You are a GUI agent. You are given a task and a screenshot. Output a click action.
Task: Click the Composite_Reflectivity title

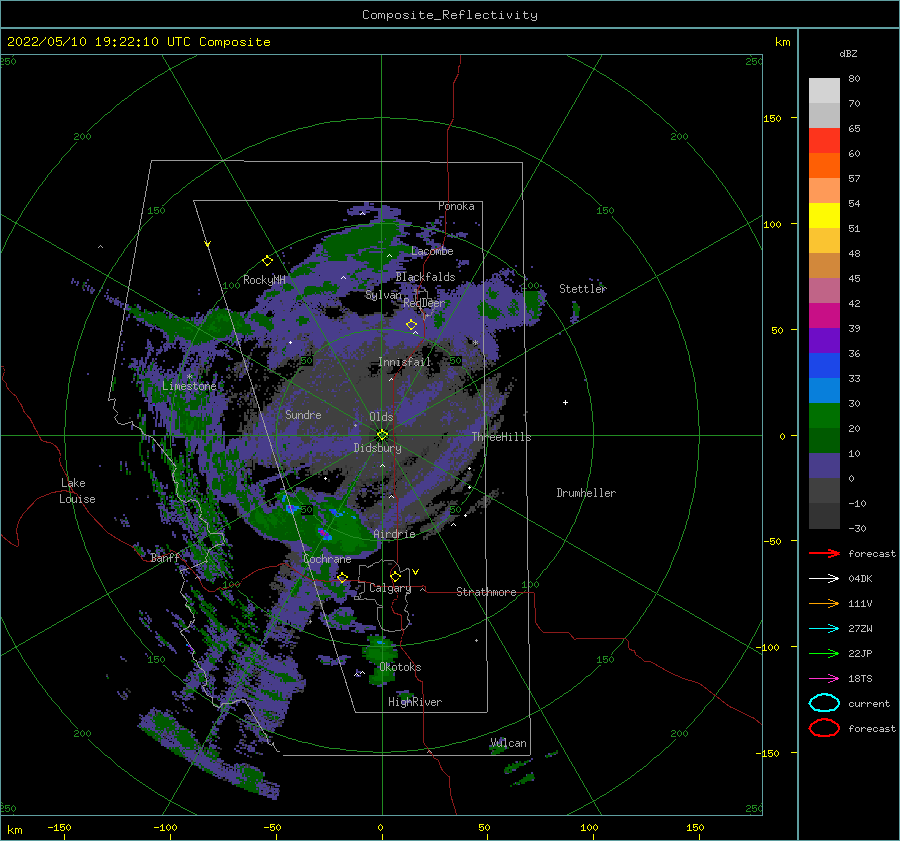450,15
